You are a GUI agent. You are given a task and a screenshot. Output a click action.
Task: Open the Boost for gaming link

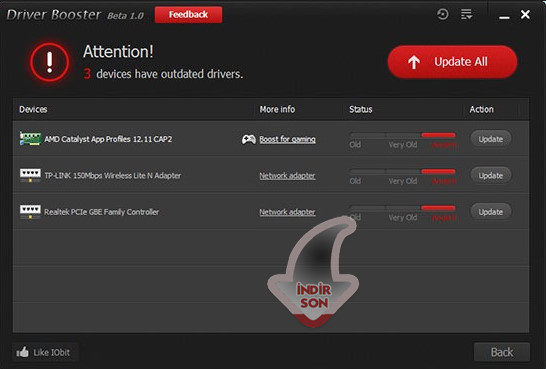pyautogui.click(x=288, y=139)
